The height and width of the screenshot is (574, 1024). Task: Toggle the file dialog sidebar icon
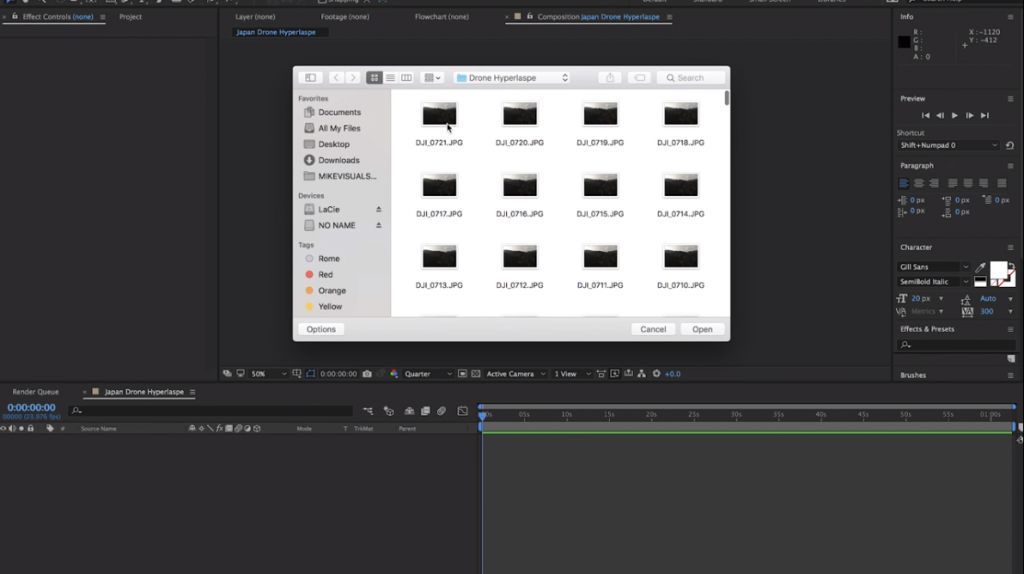click(x=311, y=78)
